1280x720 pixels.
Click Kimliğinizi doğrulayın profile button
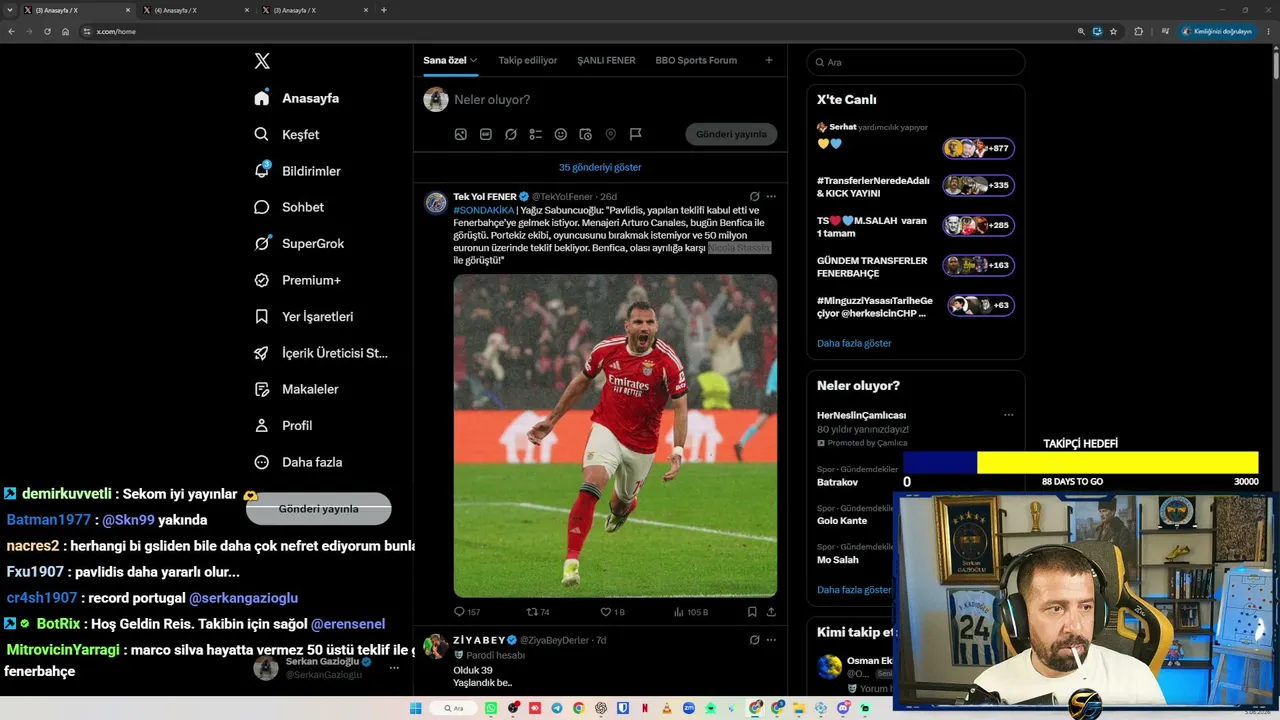pos(1217,31)
